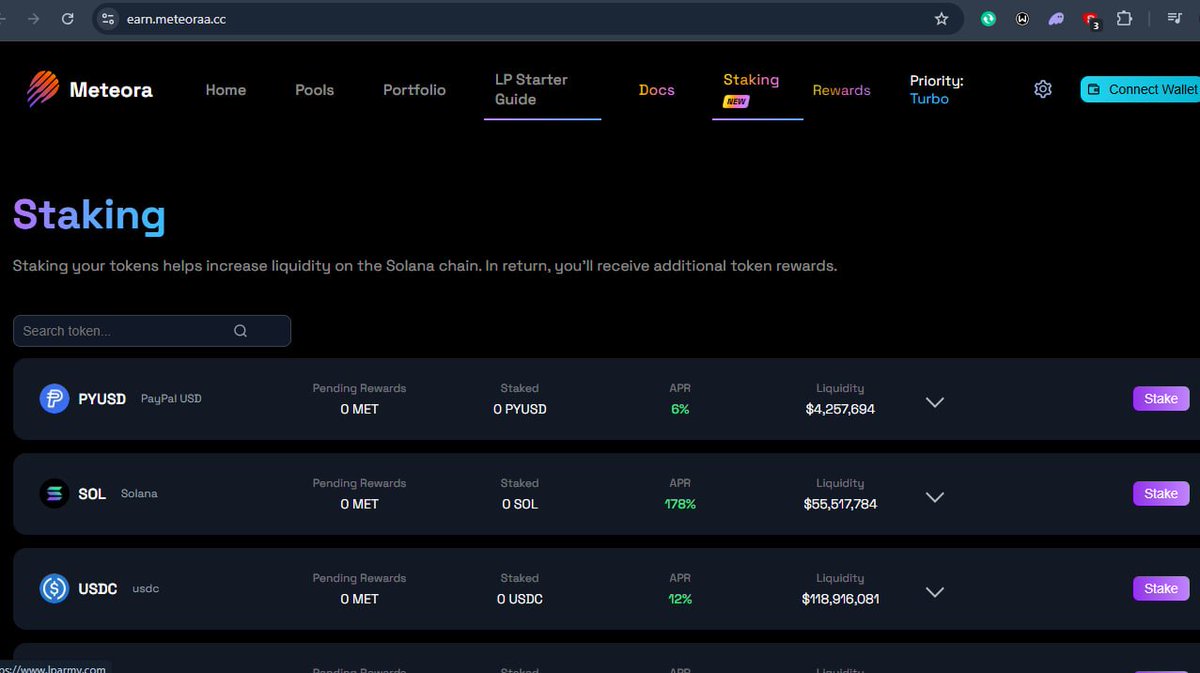Open the settings gear icon
The height and width of the screenshot is (673, 1200).
[1043, 89]
